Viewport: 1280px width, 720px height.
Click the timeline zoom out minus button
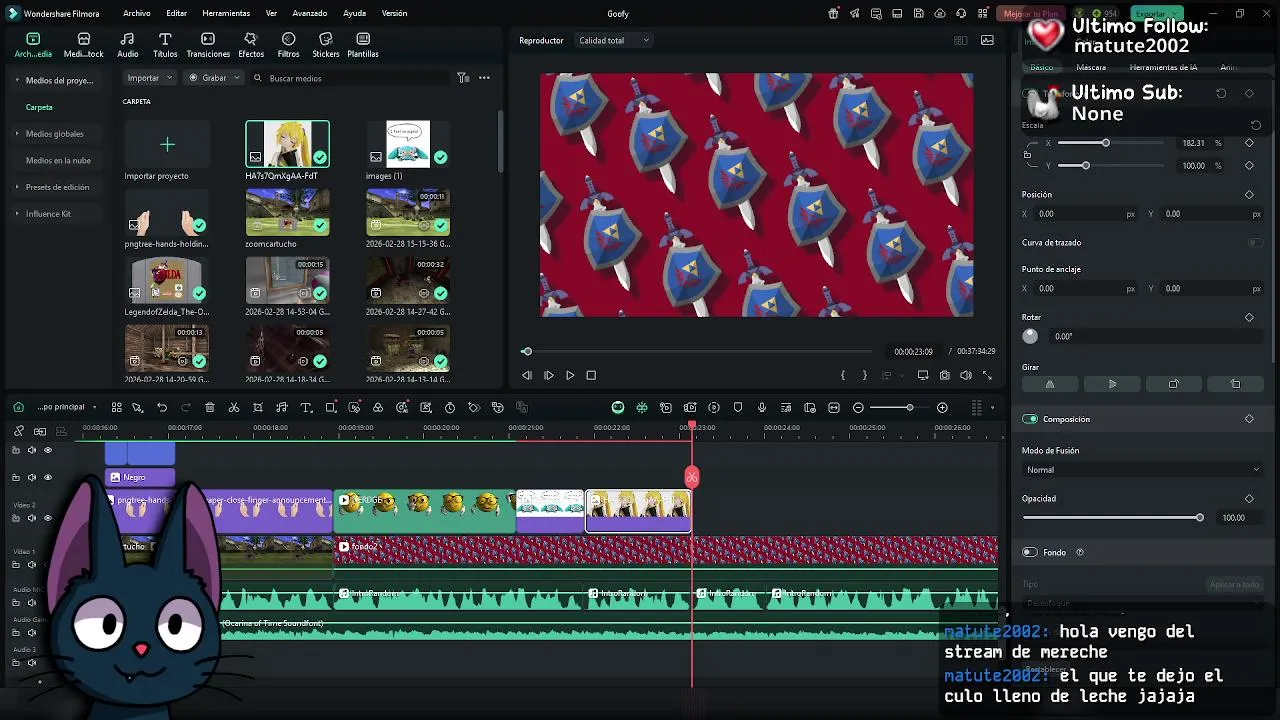(858, 407)
